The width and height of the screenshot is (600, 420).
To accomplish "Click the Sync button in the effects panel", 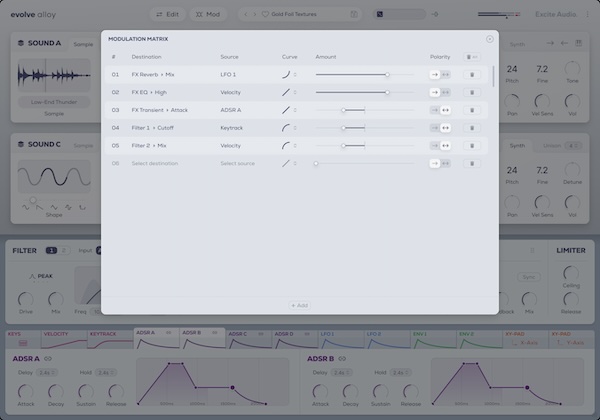I will (x=529, y=277).
